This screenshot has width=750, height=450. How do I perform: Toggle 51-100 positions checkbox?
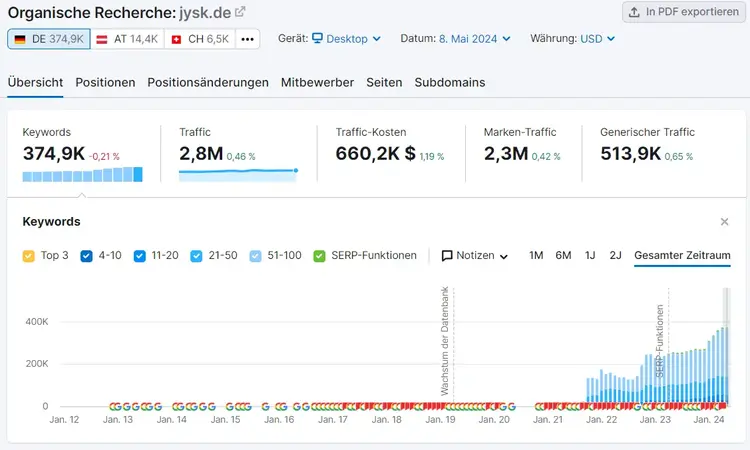[255, 256]
